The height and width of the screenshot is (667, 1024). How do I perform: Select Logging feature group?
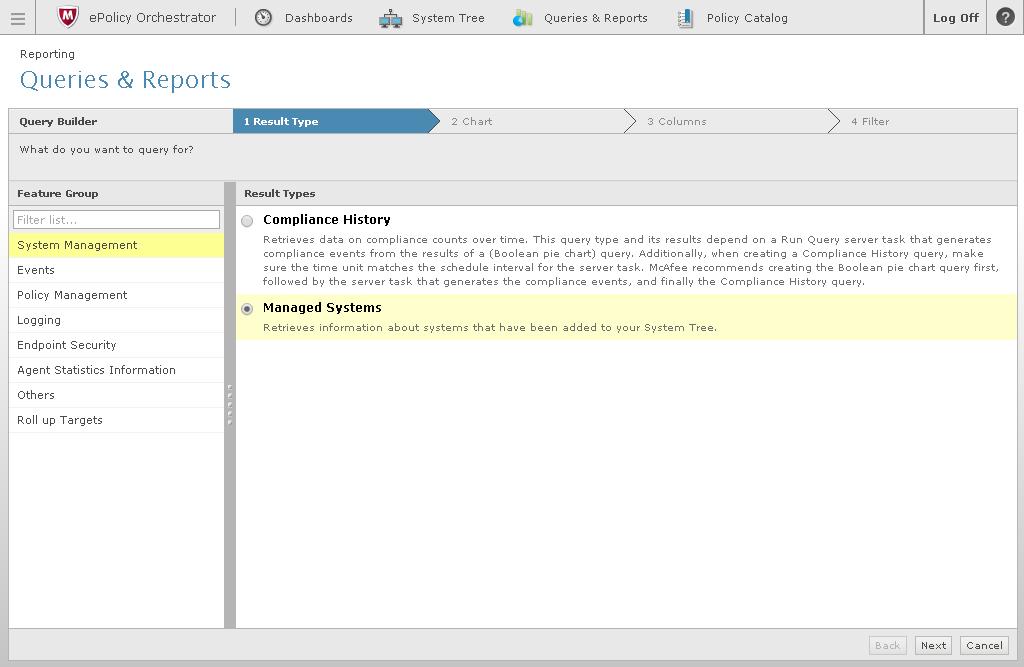(x=116, y=320)
